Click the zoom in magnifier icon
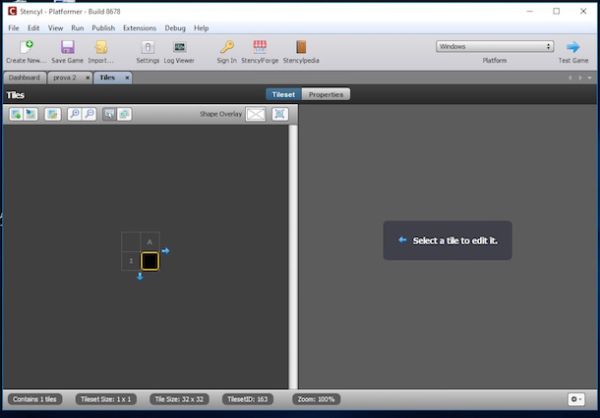The image size is (600, 418). pos(74,114)
